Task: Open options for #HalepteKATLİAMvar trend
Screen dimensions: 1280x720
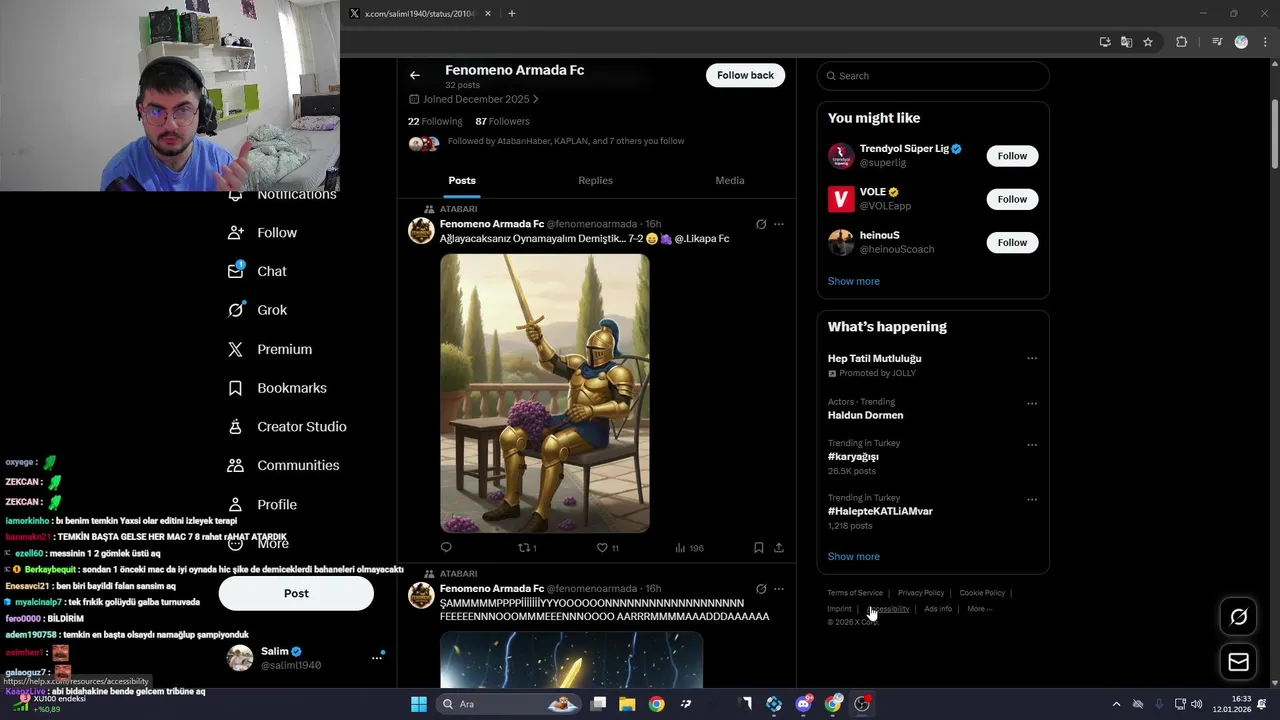Action: coord(1032,500)
